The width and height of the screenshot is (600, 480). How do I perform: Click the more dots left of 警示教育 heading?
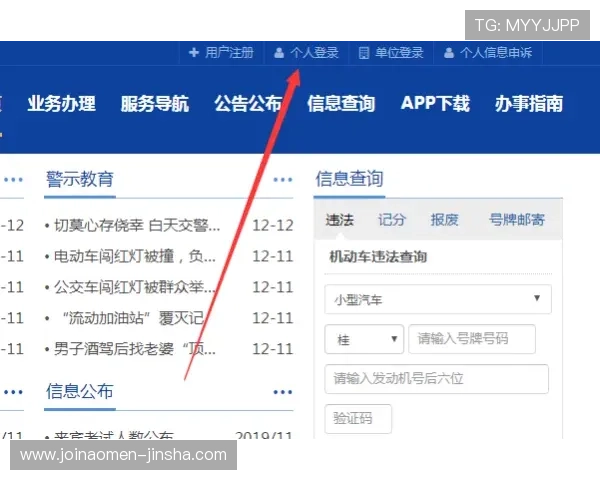pos(13,180)
